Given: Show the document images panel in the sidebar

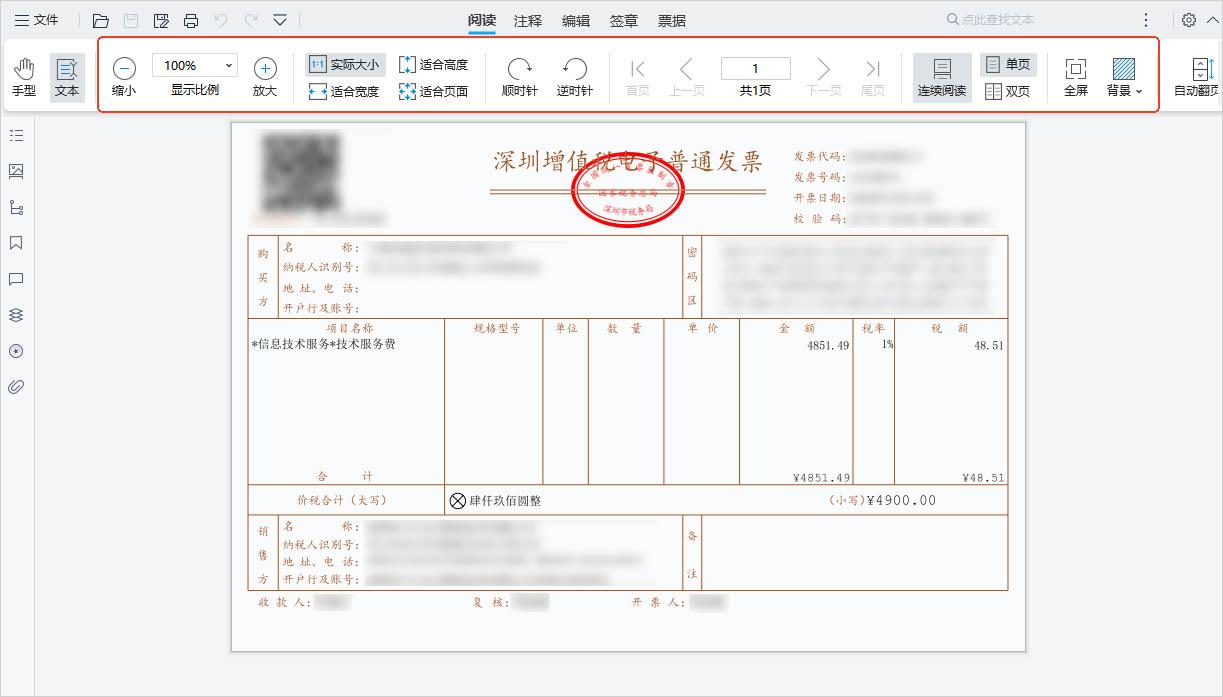Looking at the screenshot, I should click(x=15, y=171).
